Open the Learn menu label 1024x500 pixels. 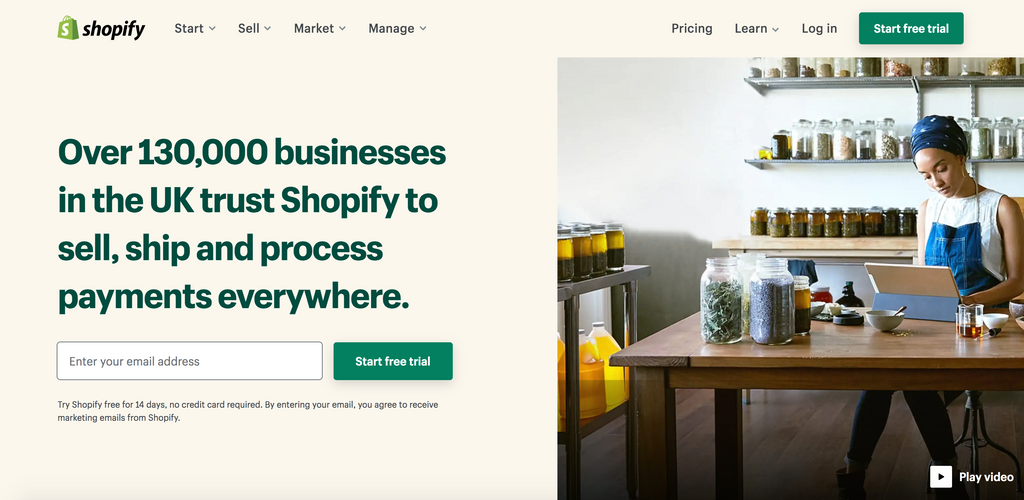(x=750, y=28)
